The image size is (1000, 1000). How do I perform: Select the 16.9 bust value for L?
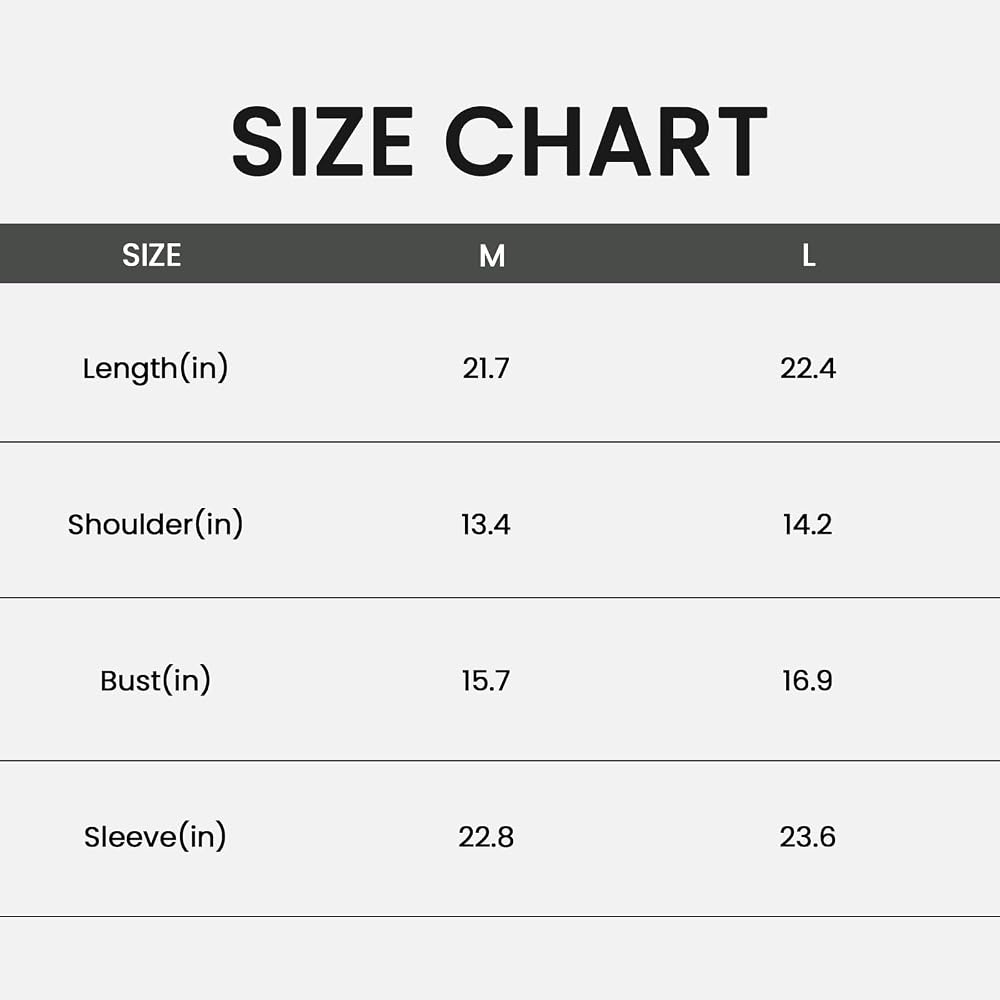(x=807, y=680)
